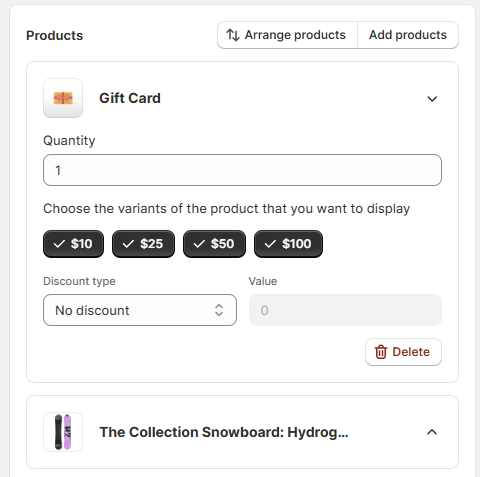Viewport: 480px width, 477px height.
Task: Click the disabled discount Value field
Action: coord(345,310)
